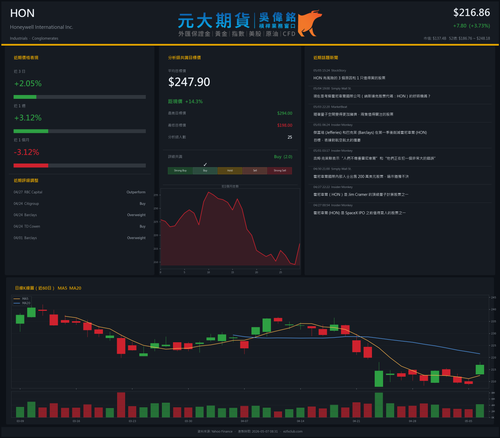Click the Industrials · Conglomerates sector label
The height and width of the screenshot is (438, 500).
[x=34, y=38]
